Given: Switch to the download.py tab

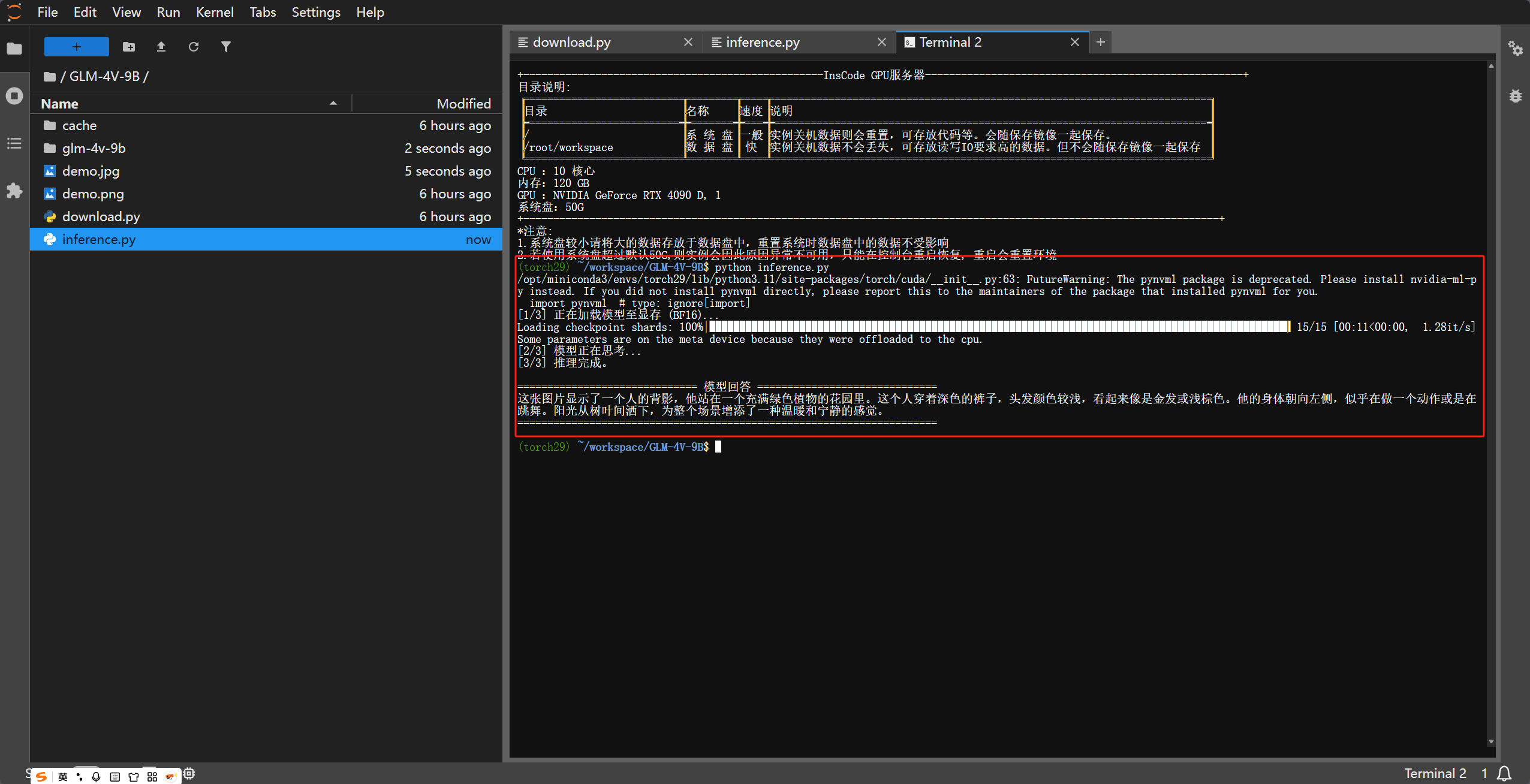Looking at the screenshot, I should click(x=571, y=42).
